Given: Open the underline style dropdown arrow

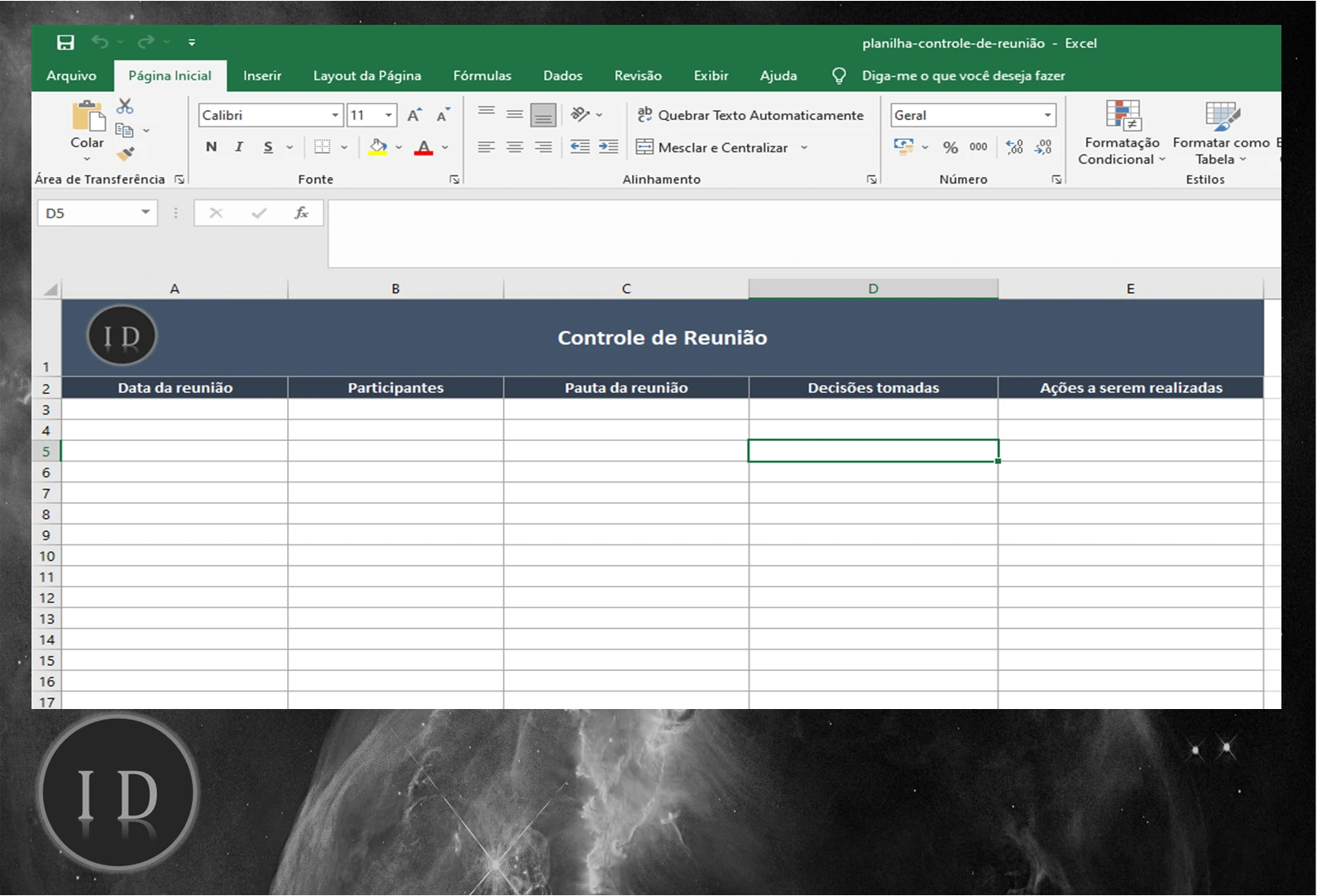Looking at the screenshot, I should point(290,147).
